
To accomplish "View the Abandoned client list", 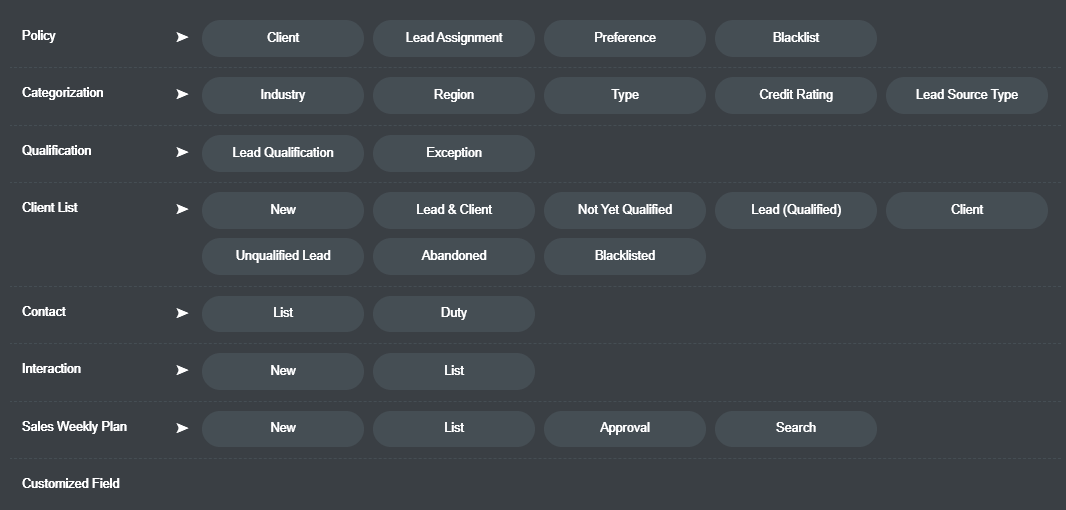I will pyautogui.click(x=453, y=256).
